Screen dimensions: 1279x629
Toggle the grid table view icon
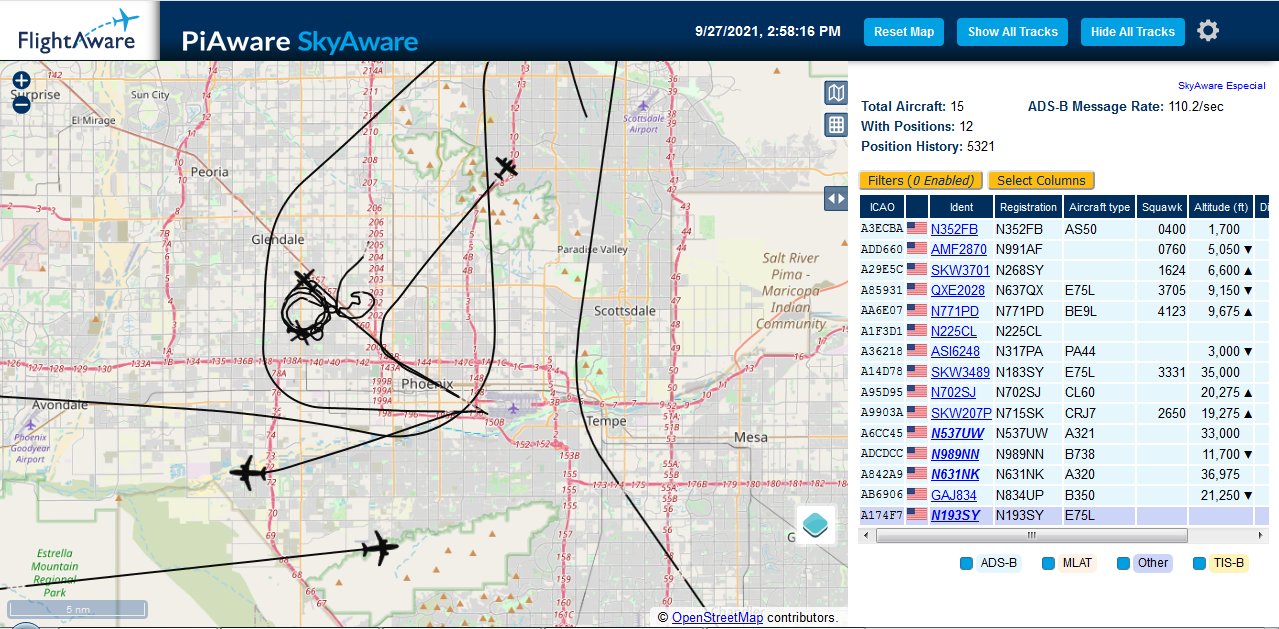click(x=836, y=125)
